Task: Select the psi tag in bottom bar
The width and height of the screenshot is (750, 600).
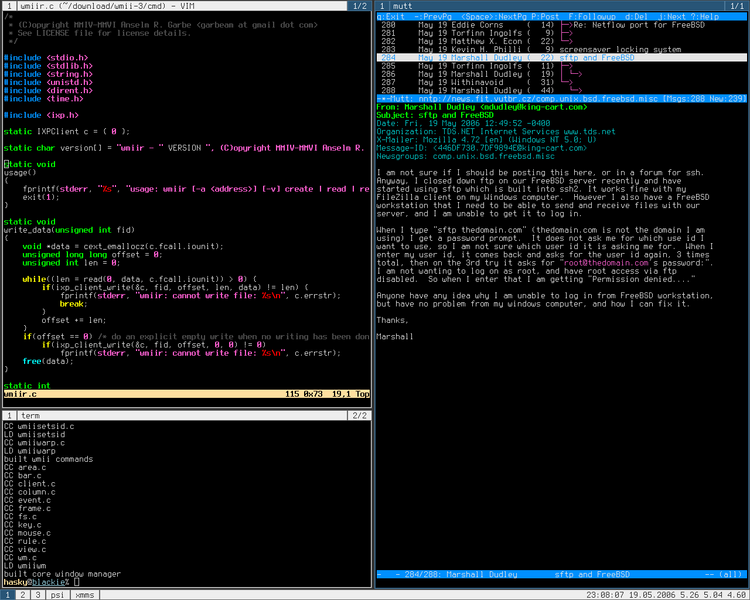Action: 57,595
